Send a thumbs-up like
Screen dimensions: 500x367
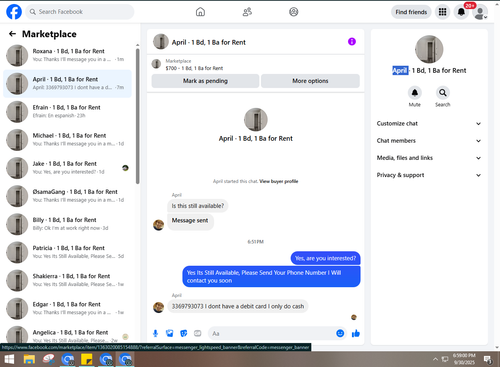(x=356, y=333)
